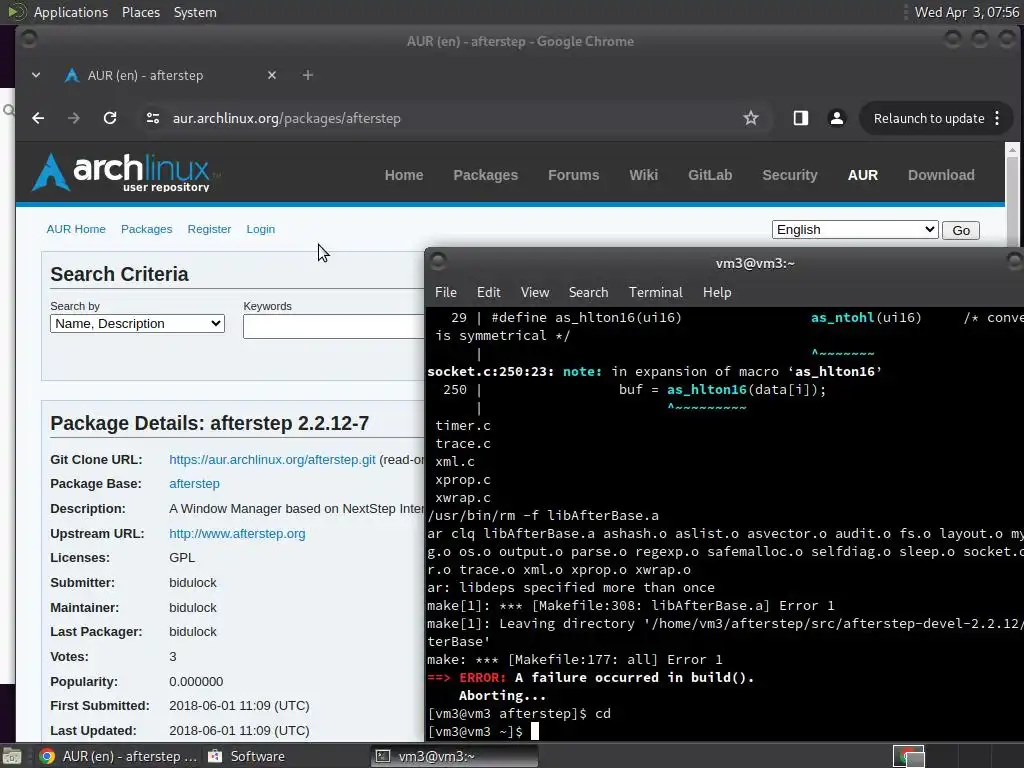This screenshot has width=1024, height=768.
Task: Bookmark this page with the star icon
Action: 751,118
